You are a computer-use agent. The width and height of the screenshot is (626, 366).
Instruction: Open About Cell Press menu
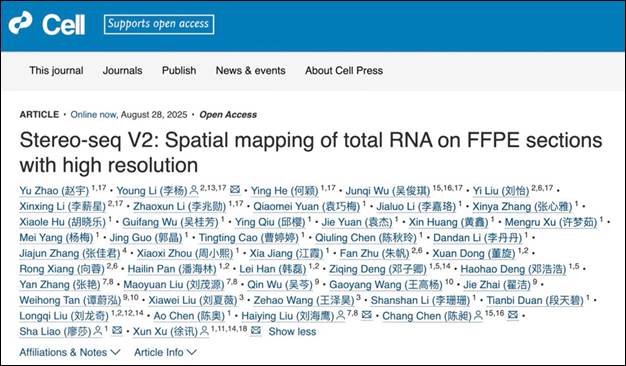click(x=344, y=71)
